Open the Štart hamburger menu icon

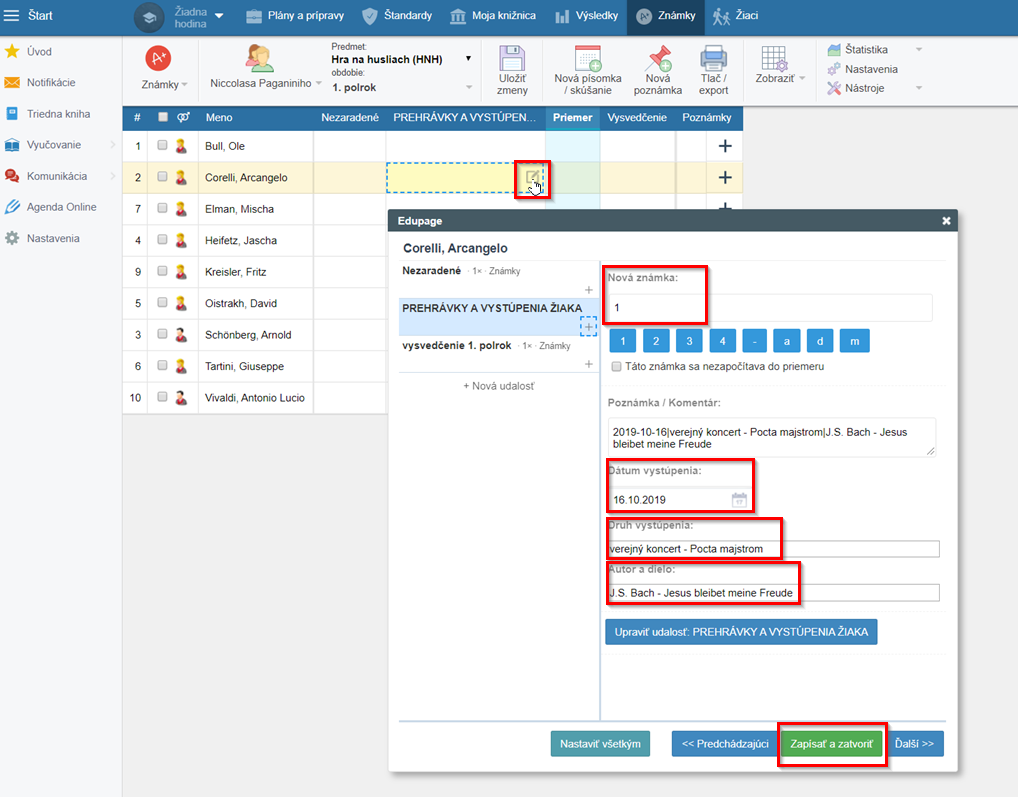(x=12, y=16)
